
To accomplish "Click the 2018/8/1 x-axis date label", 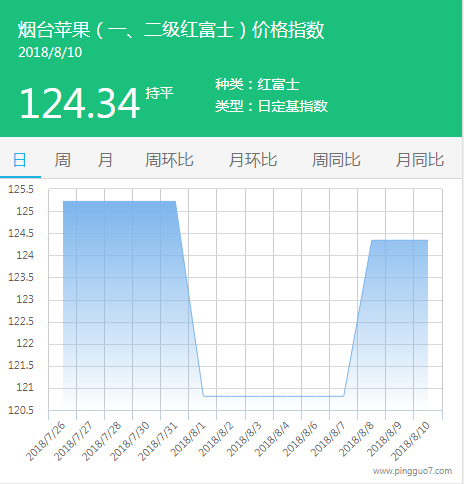I will [x=188, y=439].
